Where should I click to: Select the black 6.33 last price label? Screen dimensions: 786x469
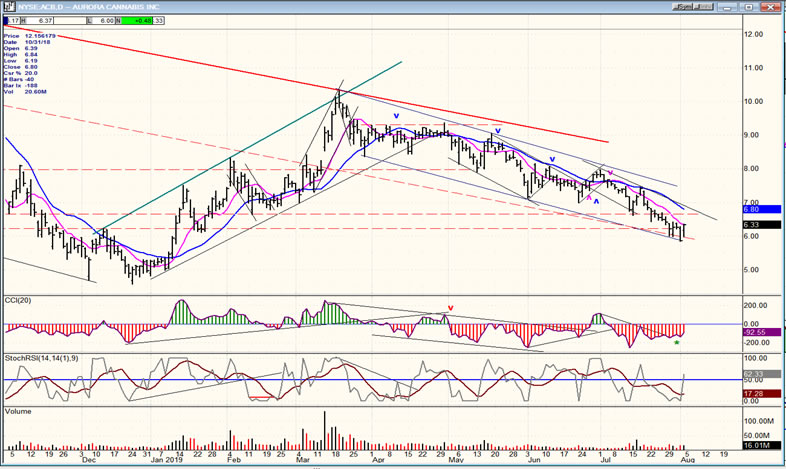click(754, 226)
